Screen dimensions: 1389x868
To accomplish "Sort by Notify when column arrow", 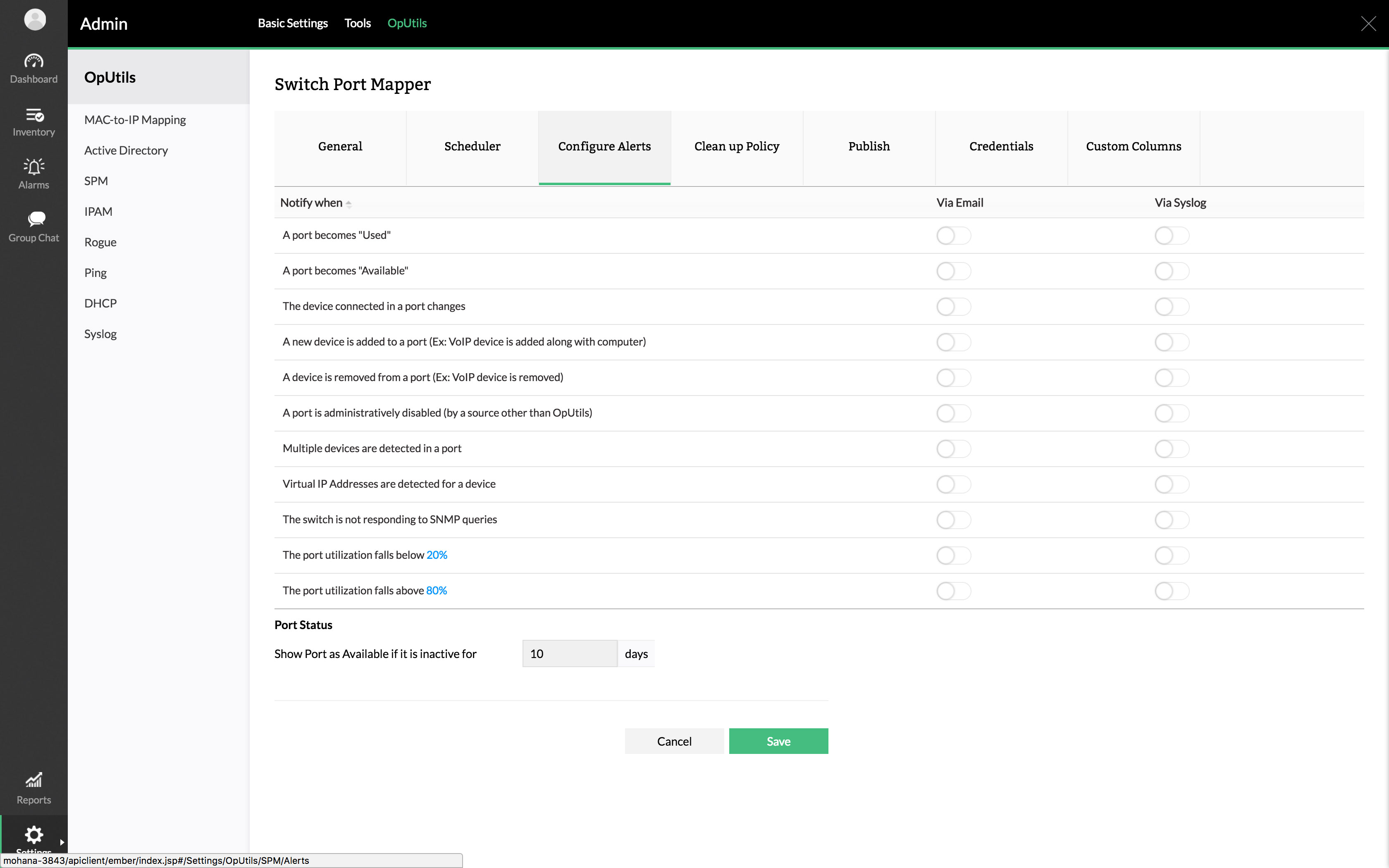I will [348, 204].
